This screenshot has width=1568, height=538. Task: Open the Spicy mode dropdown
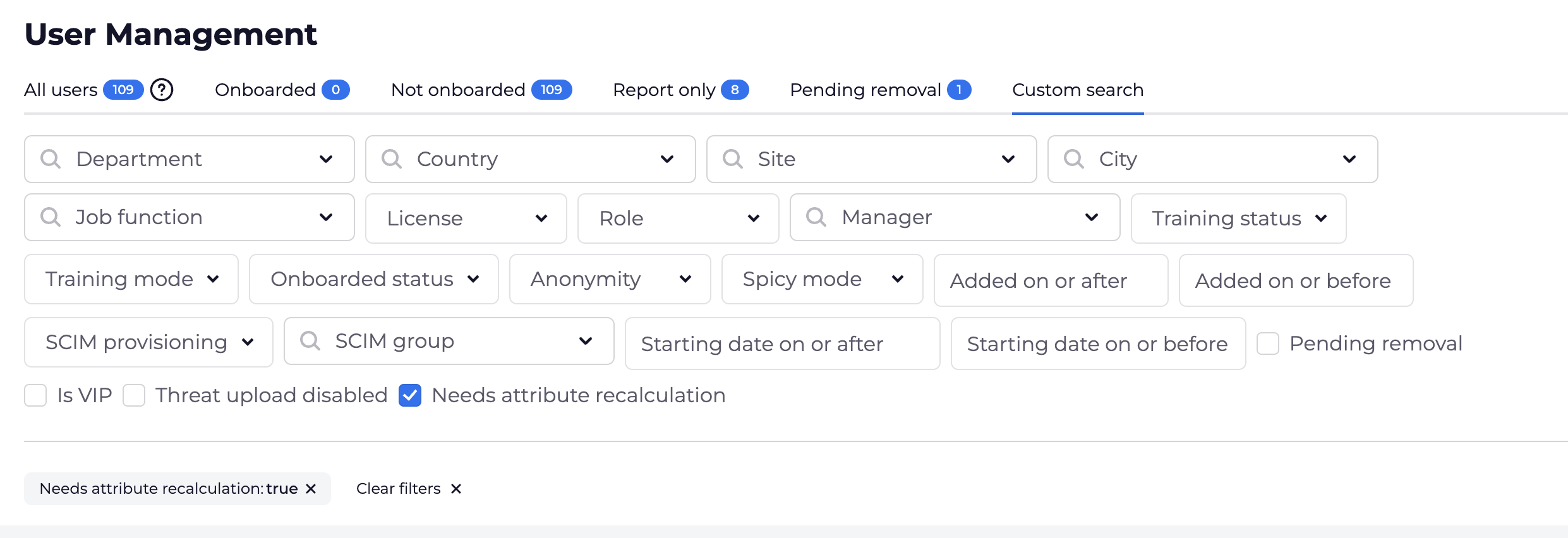[822, 279]
